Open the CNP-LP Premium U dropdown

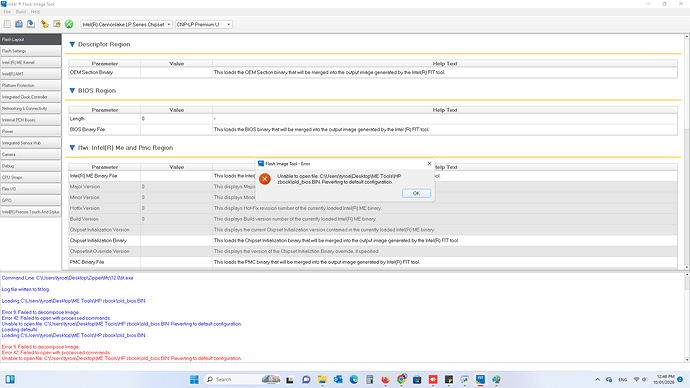click(204, 24)
